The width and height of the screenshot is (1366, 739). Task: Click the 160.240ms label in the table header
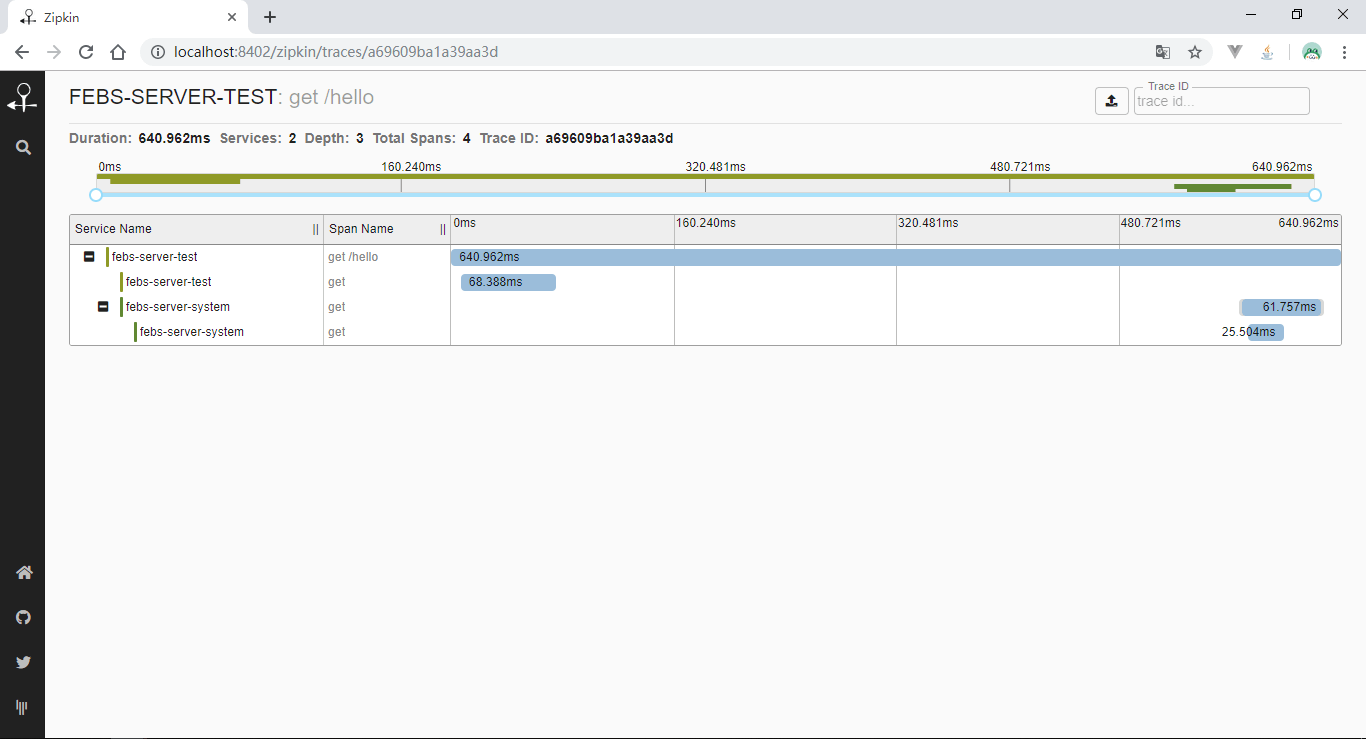point(706,223)
